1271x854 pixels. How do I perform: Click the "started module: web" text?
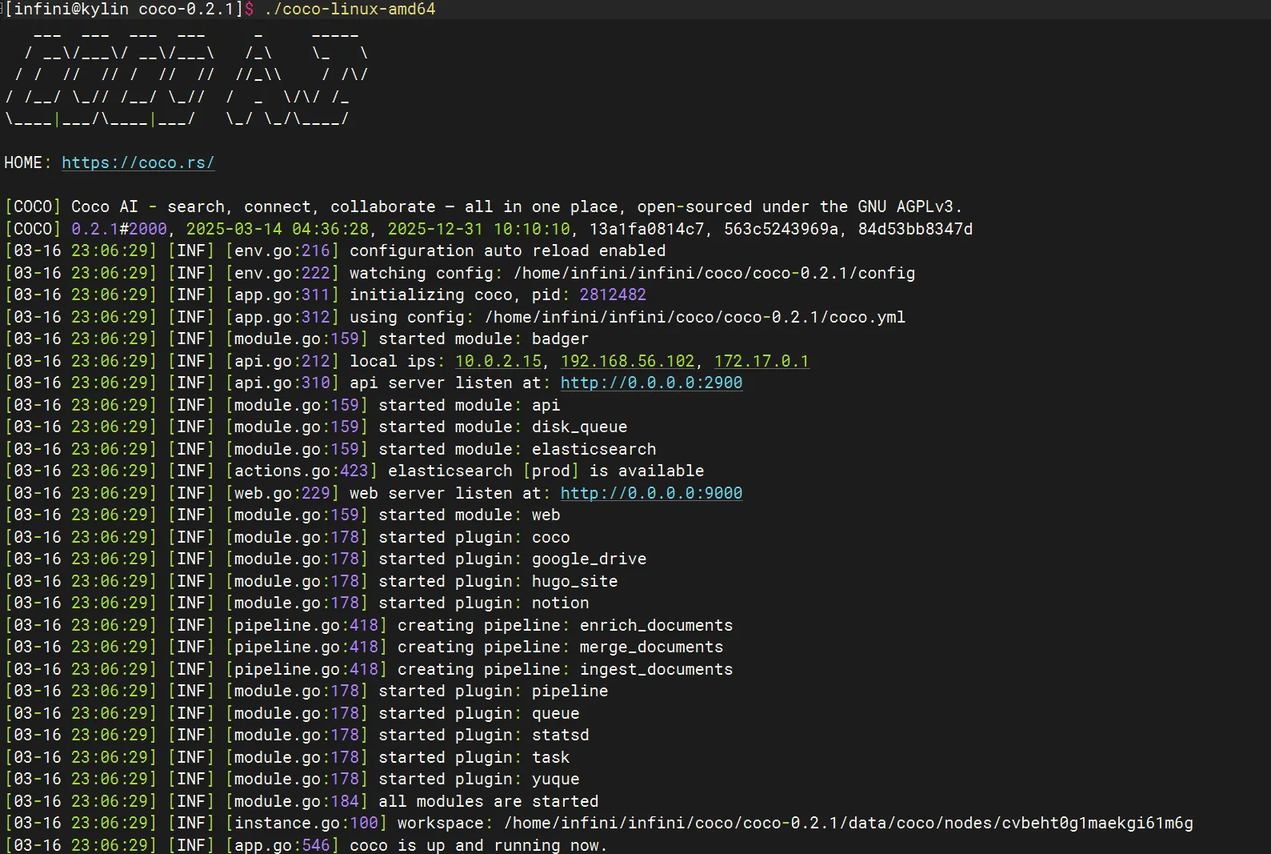tap(469, 515)
